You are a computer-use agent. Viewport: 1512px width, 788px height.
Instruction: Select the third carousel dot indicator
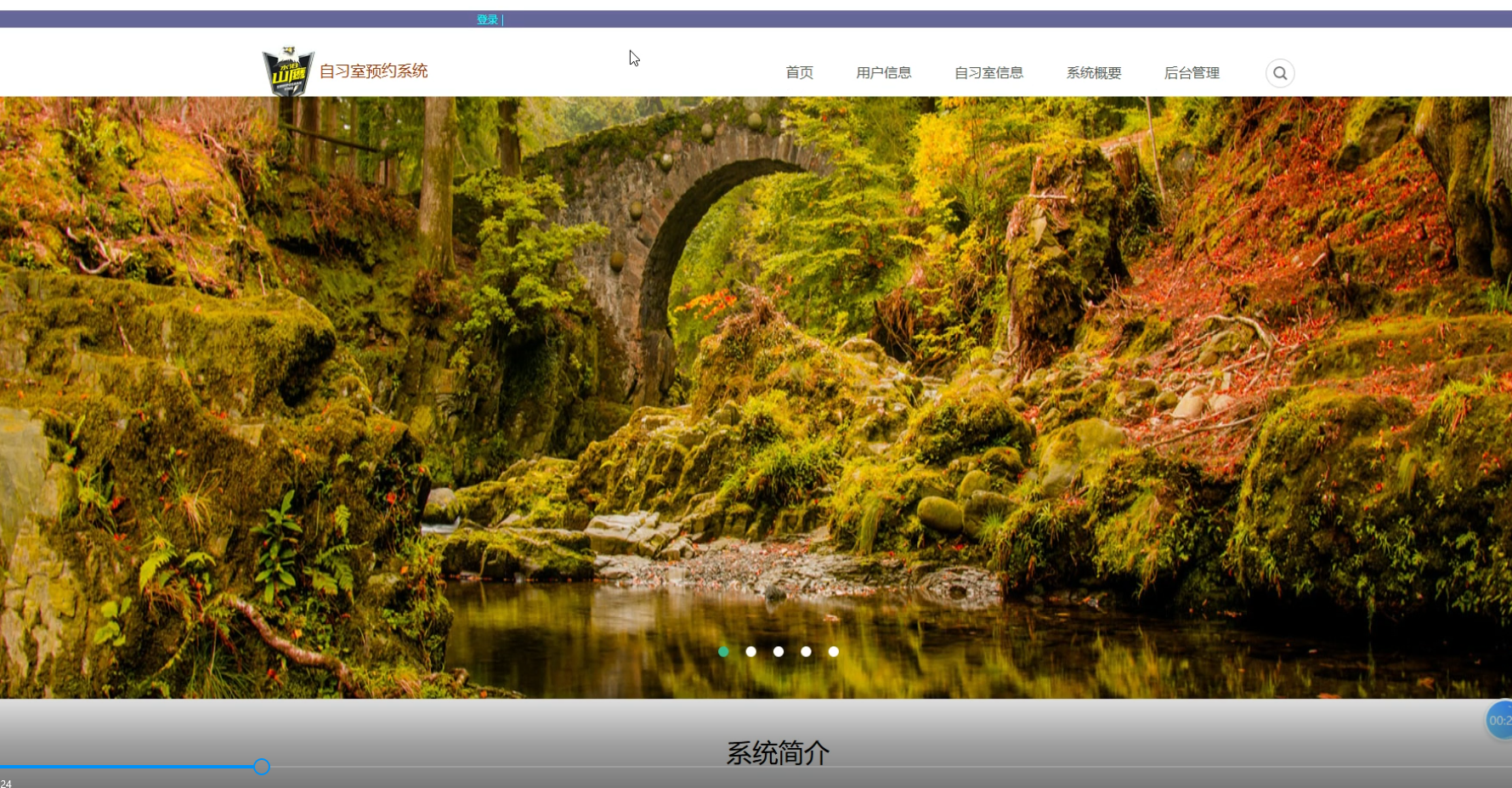(x=779, y=652)
